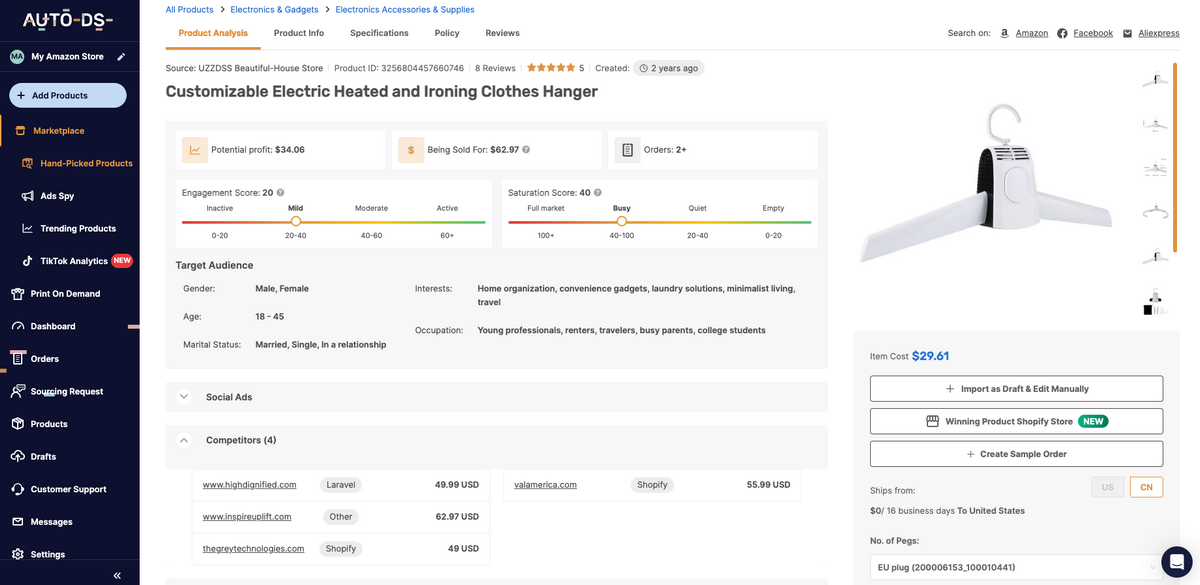Click the Being Sold For dollar icon

411,150
